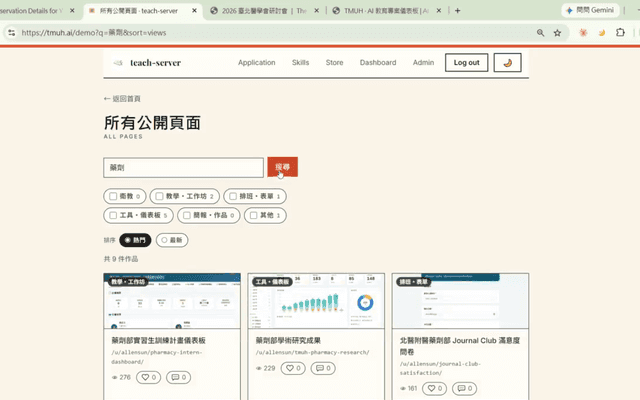Click the 共 9 件作品 result count
The height and width of the screenshot is (400, 640).
coord(121,259)
